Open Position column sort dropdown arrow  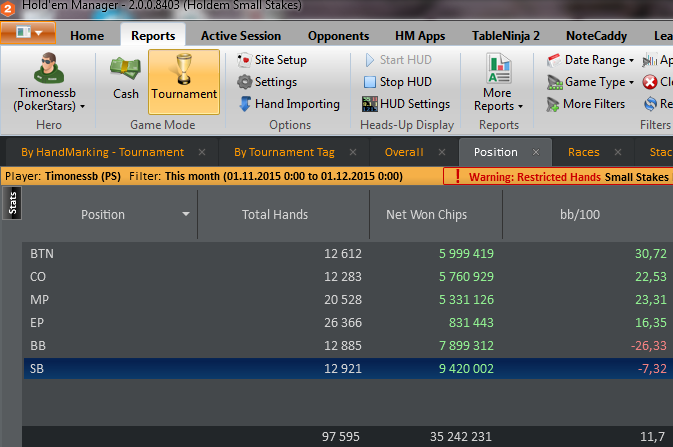(186, 214)
